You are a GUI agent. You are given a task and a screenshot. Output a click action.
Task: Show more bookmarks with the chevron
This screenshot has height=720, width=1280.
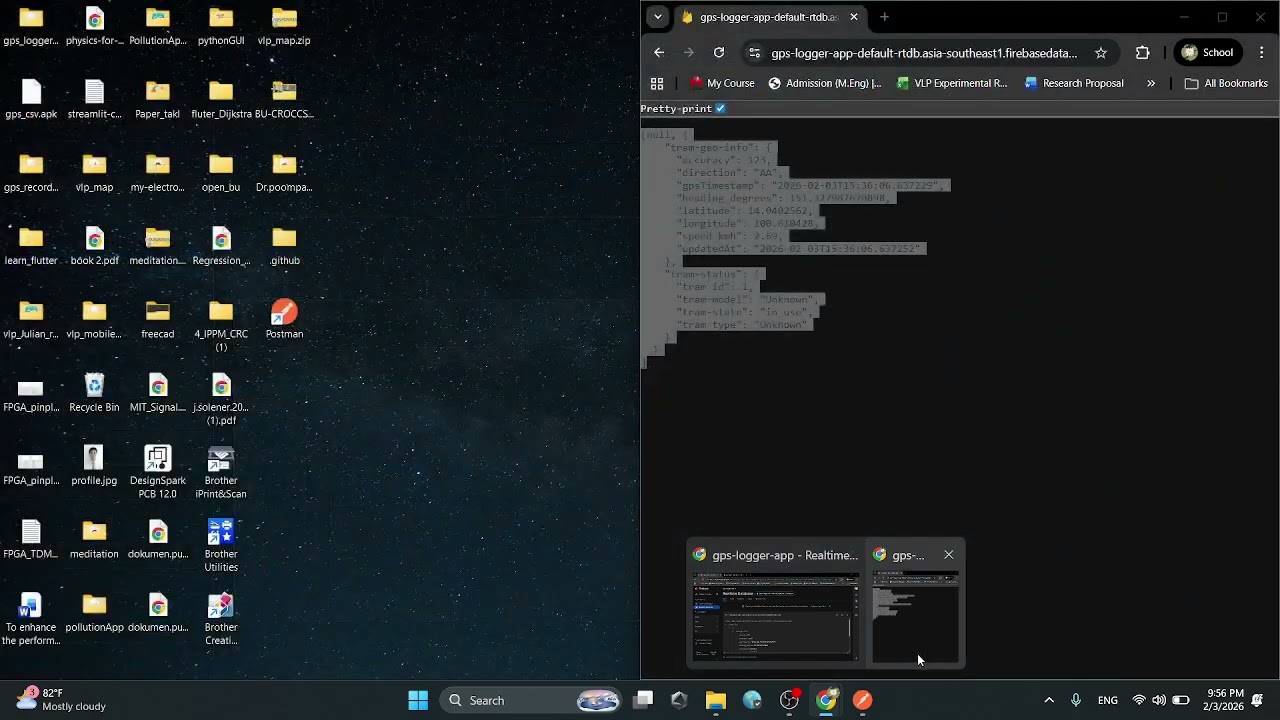pos(1151,83)
